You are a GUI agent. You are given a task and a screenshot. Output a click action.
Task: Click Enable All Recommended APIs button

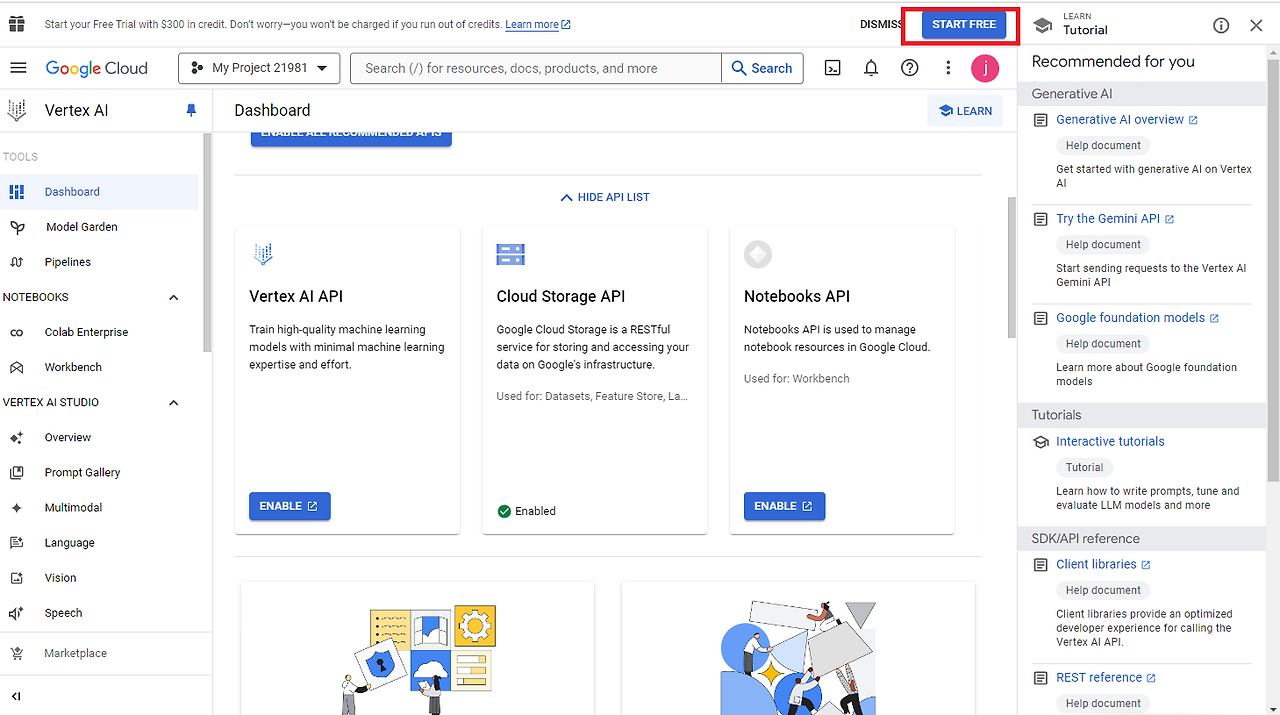351,137
